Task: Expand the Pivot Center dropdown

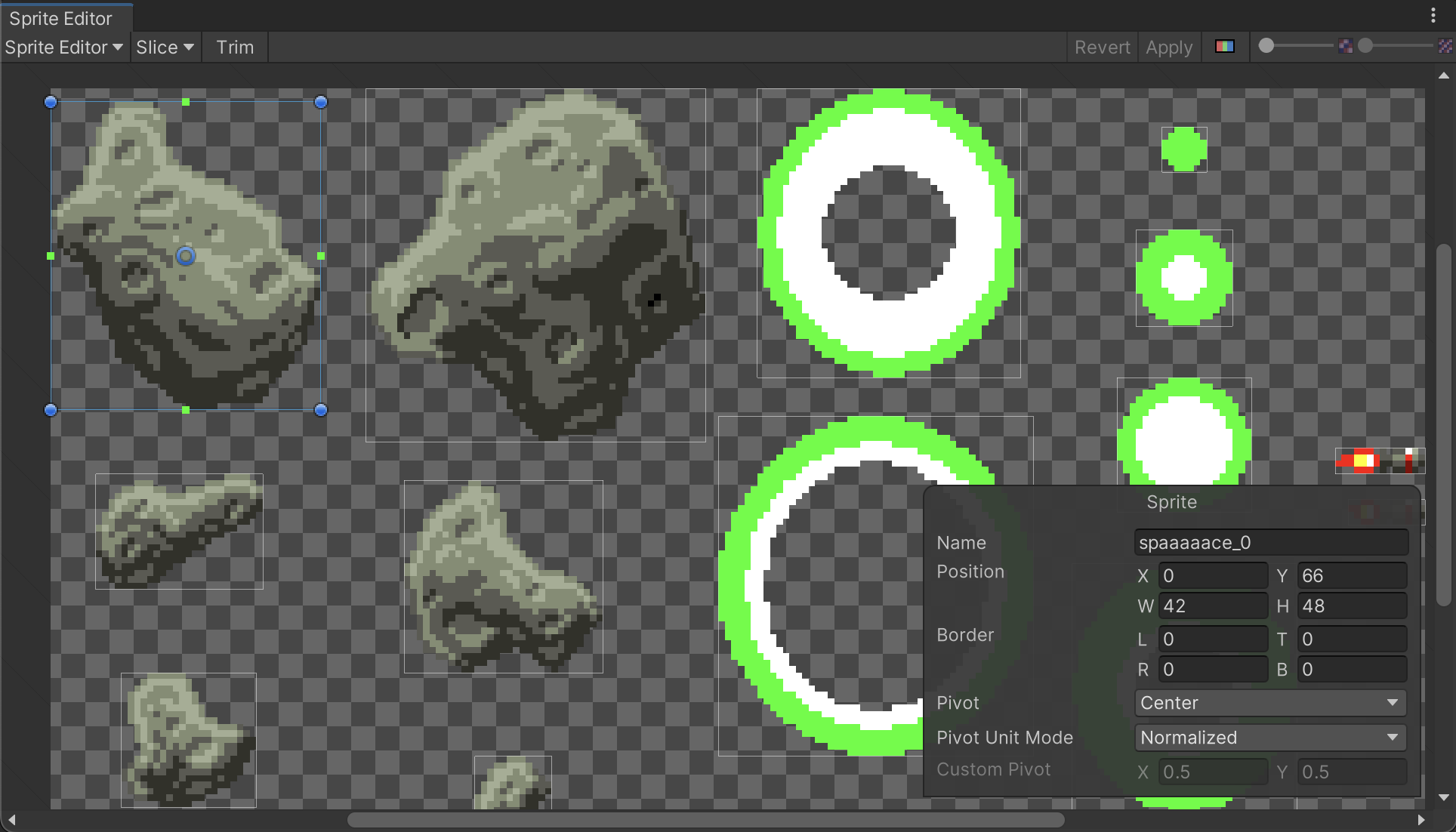Action: (1269, 703)
